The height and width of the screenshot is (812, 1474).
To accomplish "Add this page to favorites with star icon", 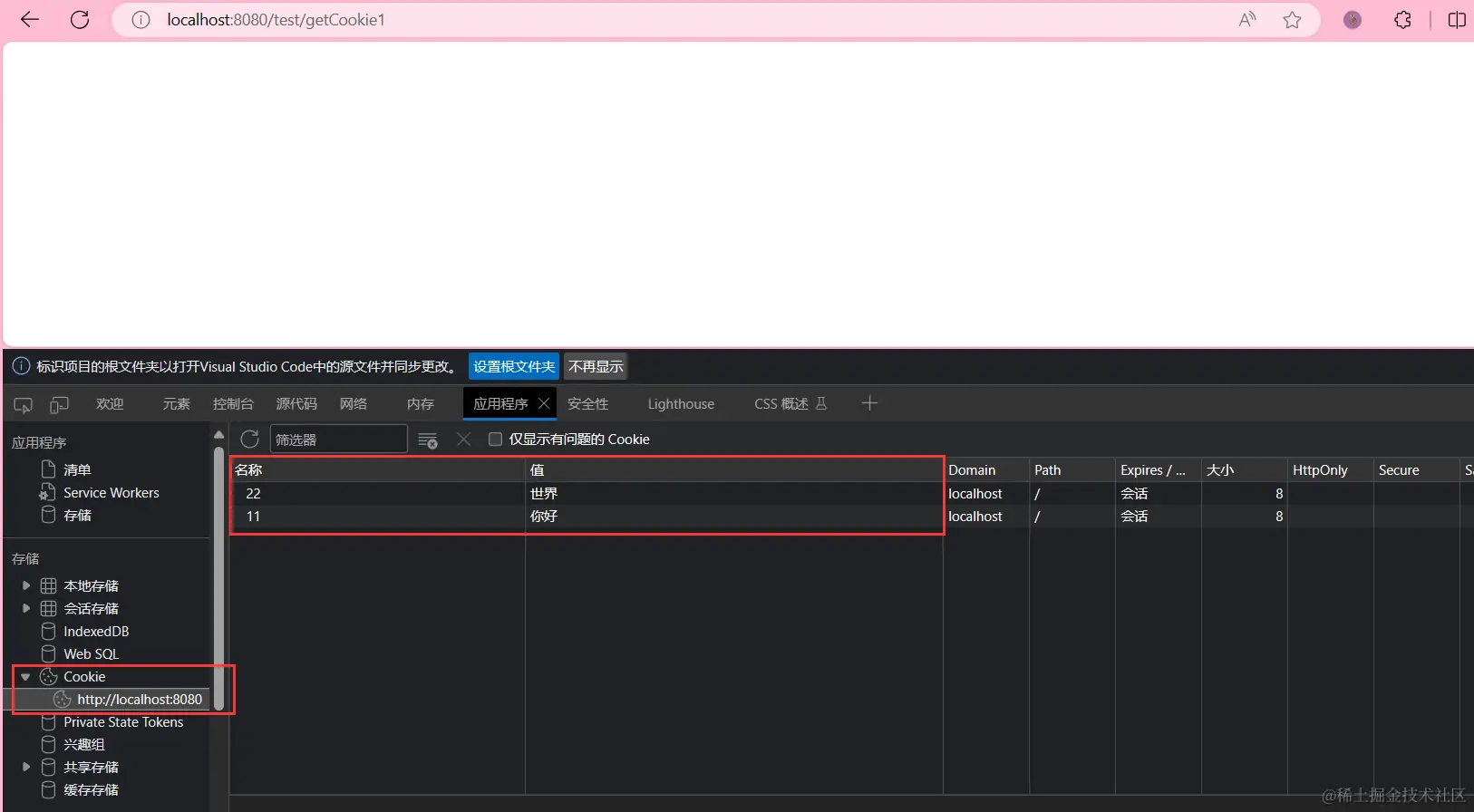I will click(x=1292, y=20).
